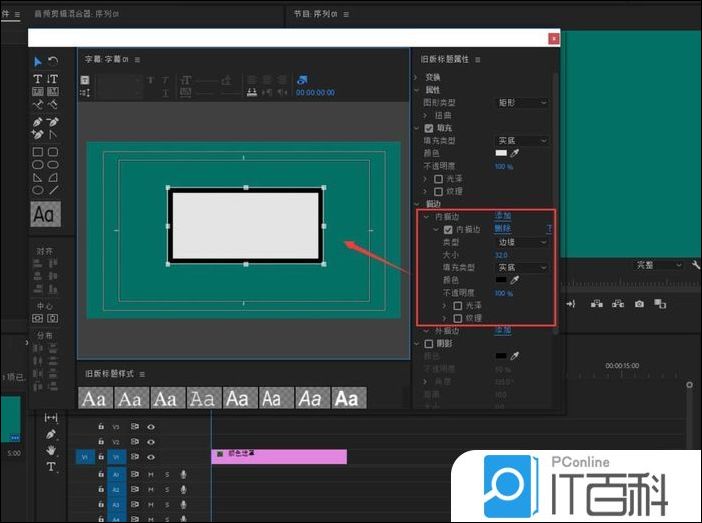Choose the Pen tool in title tools

38,120
